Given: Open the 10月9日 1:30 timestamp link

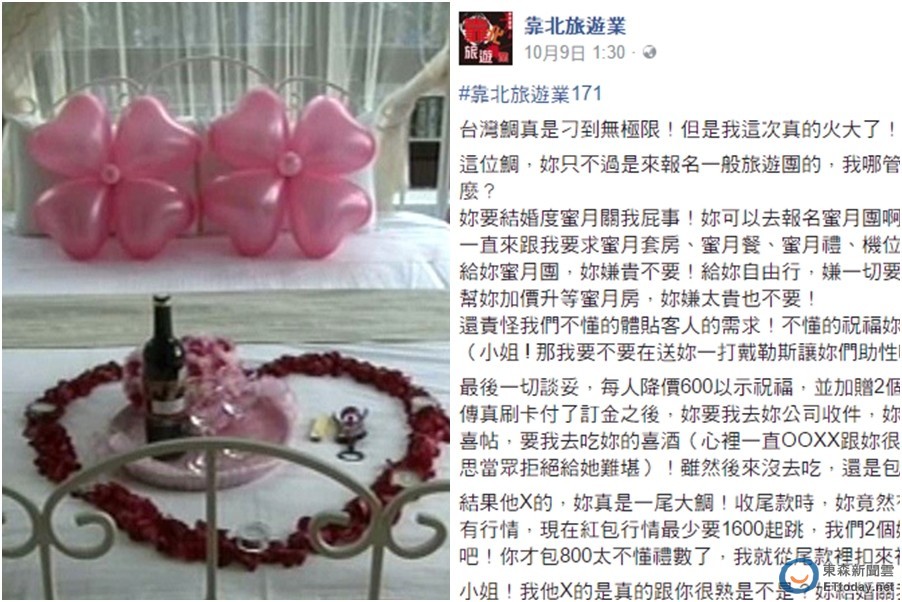Looking at the screenshot, I should (574, 53).
